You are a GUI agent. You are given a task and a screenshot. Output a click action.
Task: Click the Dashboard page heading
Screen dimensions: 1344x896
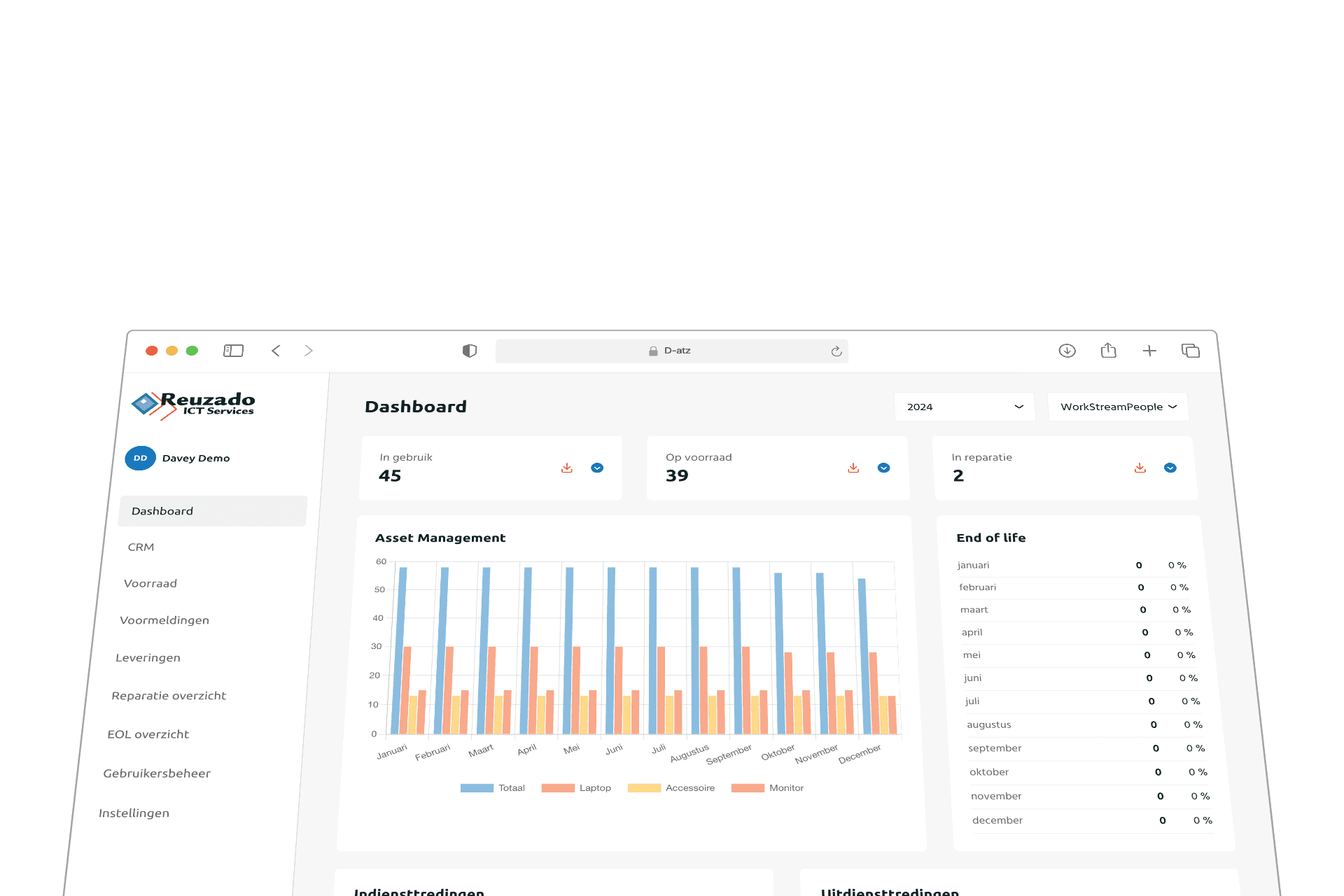pos(416,407)
